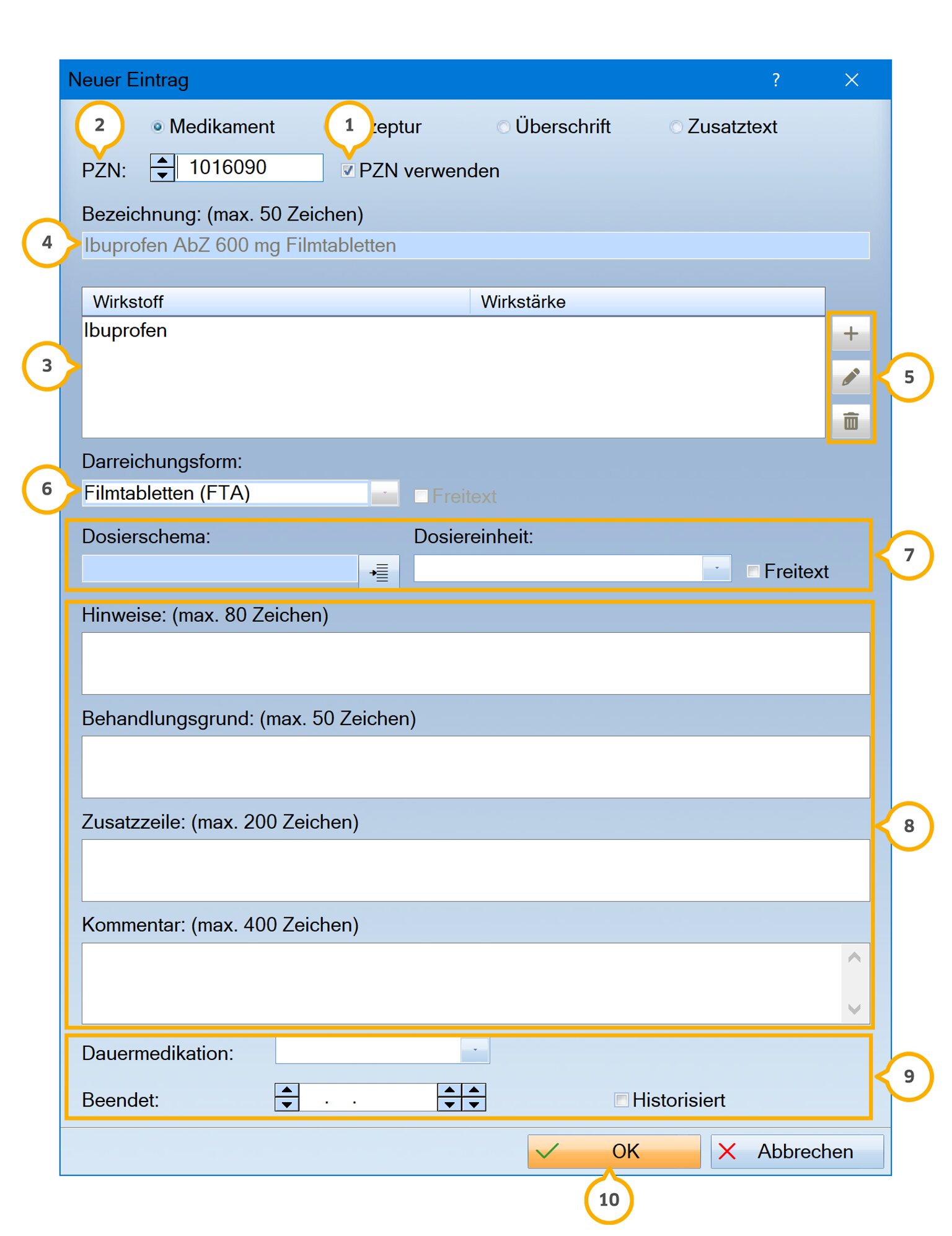This screenshot has height=1236, width=952.
Task: Open the Dauermedikation dropdown
Action: pyautogui.click(x=475, y=1050)
